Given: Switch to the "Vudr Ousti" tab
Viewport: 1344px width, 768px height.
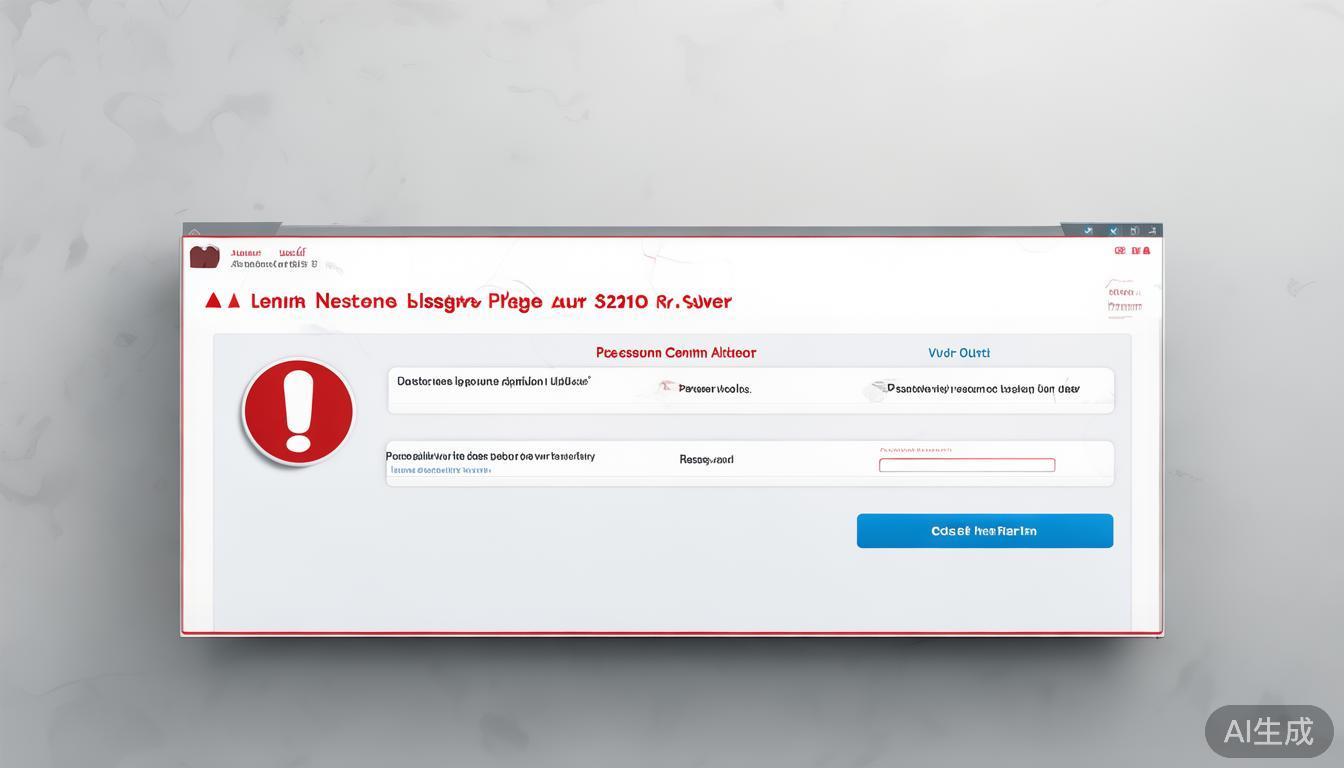Looking at the screenshot, I should point(959,353).
